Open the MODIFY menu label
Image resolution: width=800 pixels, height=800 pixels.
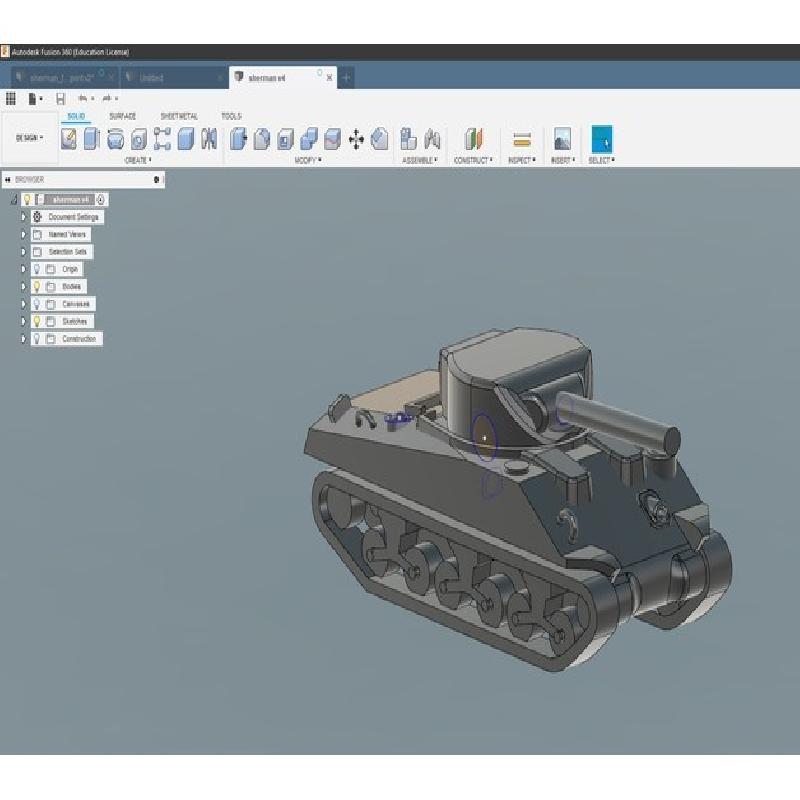click(308, 160)
